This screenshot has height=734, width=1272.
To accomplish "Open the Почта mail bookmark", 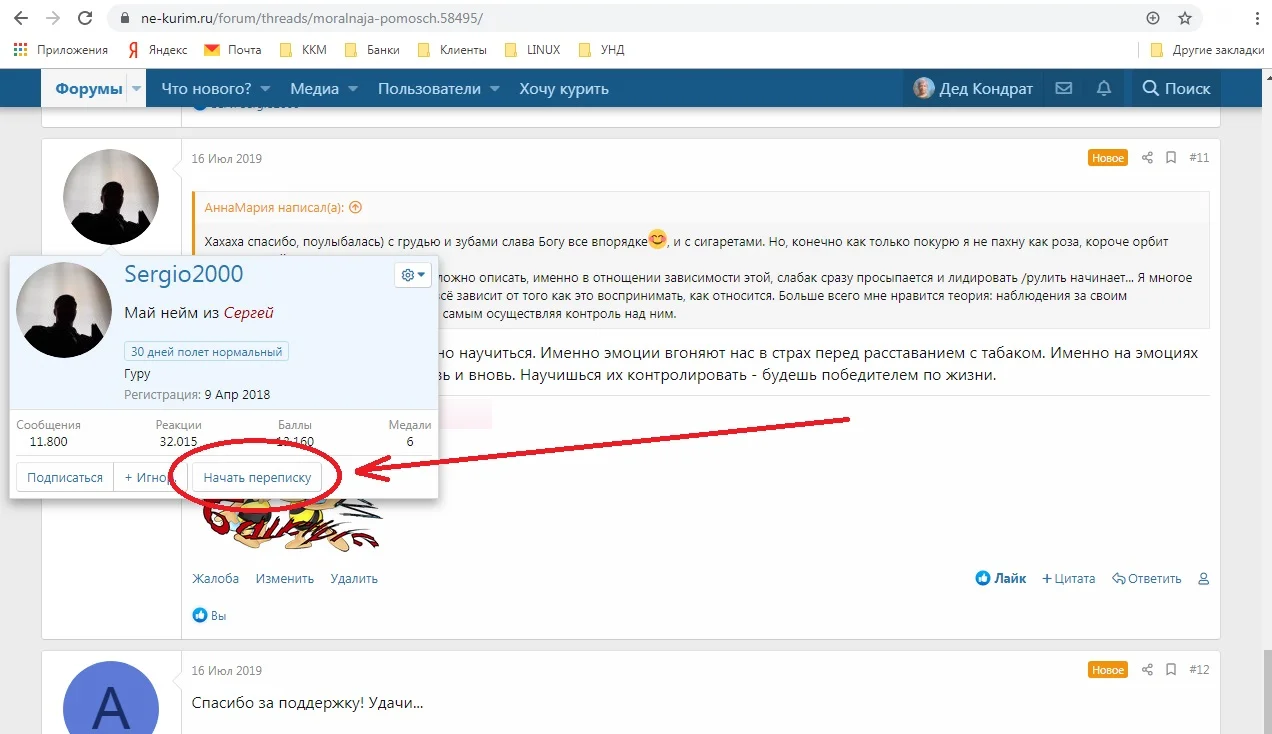I will (x=233, y=50).
